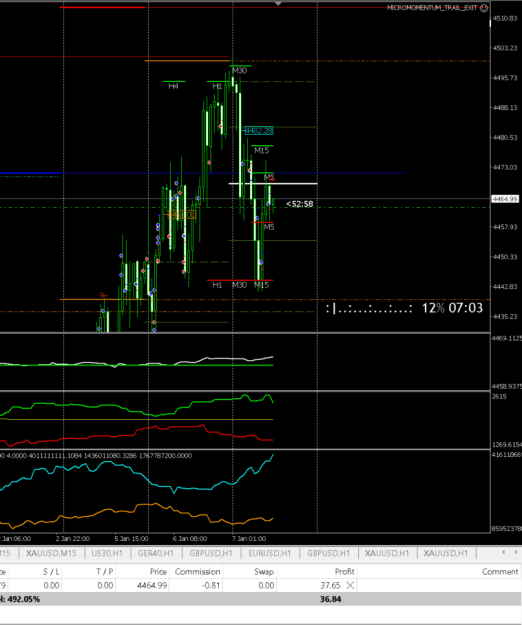
Task: Sort trades by the Profit column header
Action: 344,572
